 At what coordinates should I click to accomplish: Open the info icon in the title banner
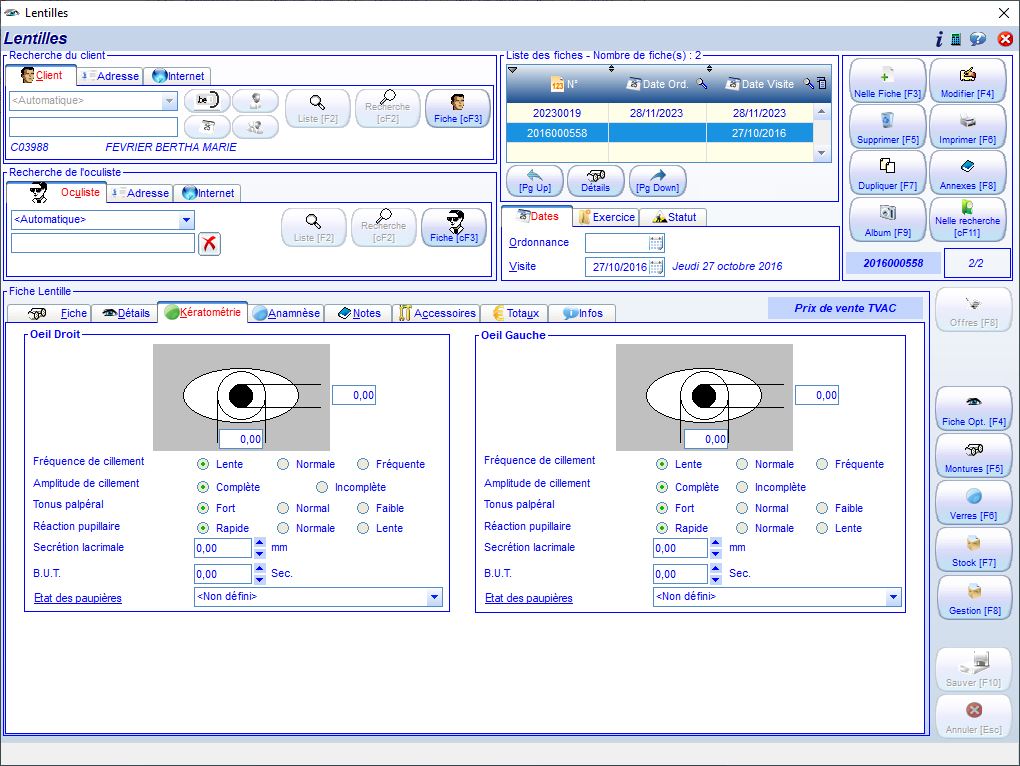pyautogui.click(x=939, y=40)
